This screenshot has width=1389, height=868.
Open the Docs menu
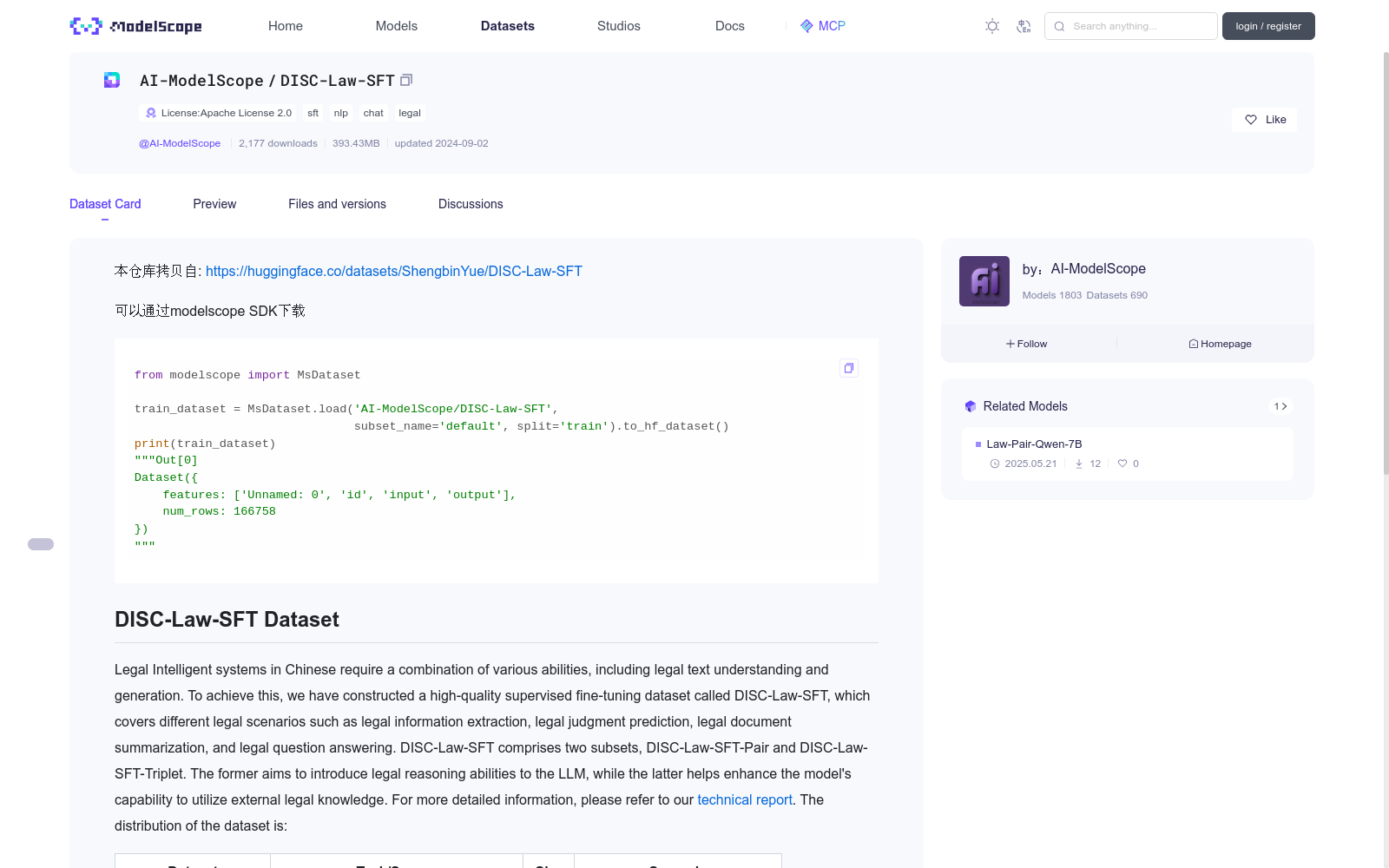730,26
